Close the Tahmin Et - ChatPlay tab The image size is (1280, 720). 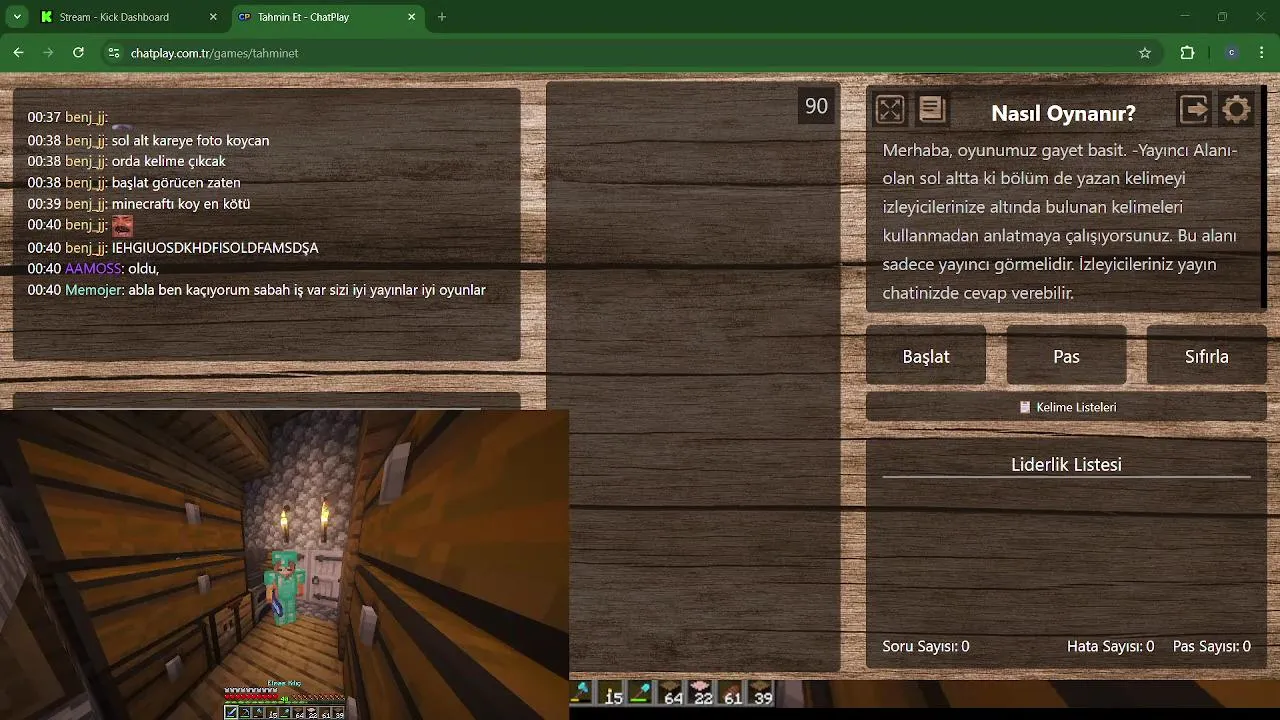412,17
